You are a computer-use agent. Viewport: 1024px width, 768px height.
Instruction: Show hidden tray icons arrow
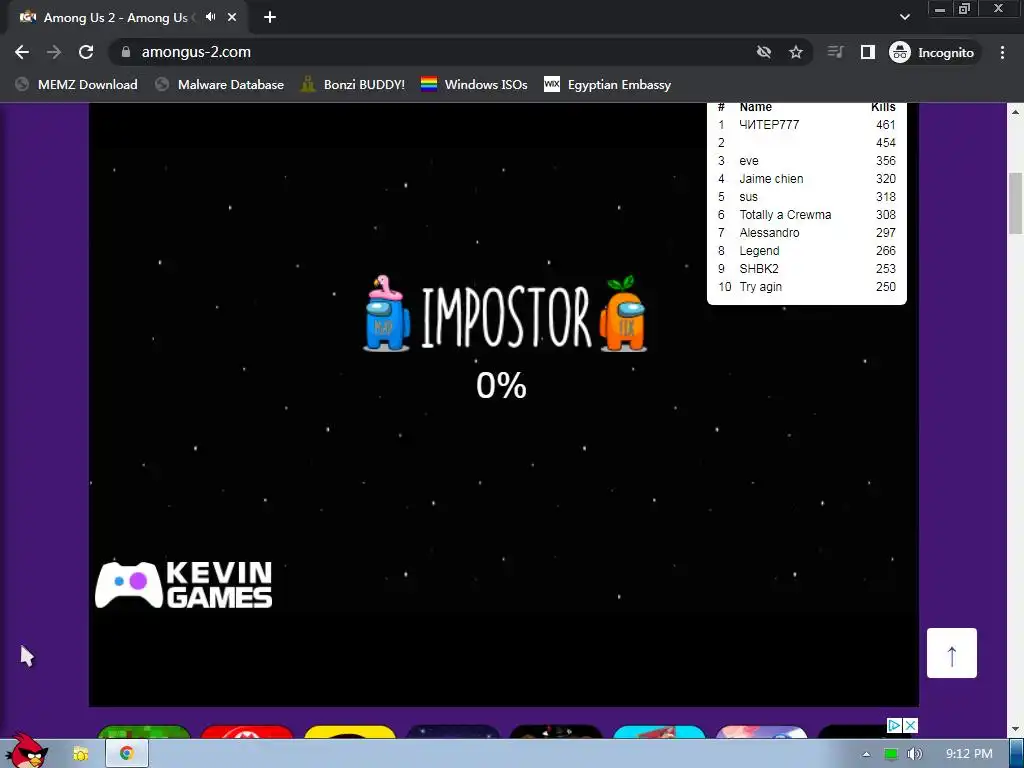(866, 754)
